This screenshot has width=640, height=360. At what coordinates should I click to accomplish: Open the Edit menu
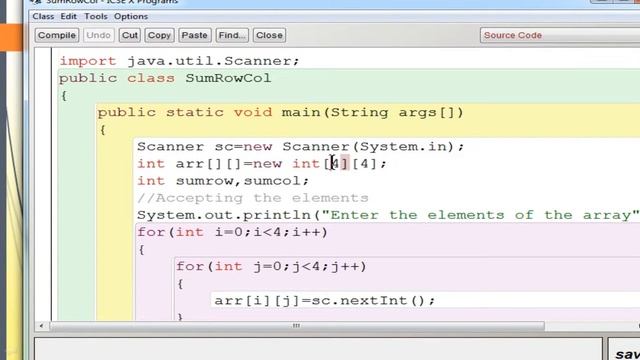[69, 16]
